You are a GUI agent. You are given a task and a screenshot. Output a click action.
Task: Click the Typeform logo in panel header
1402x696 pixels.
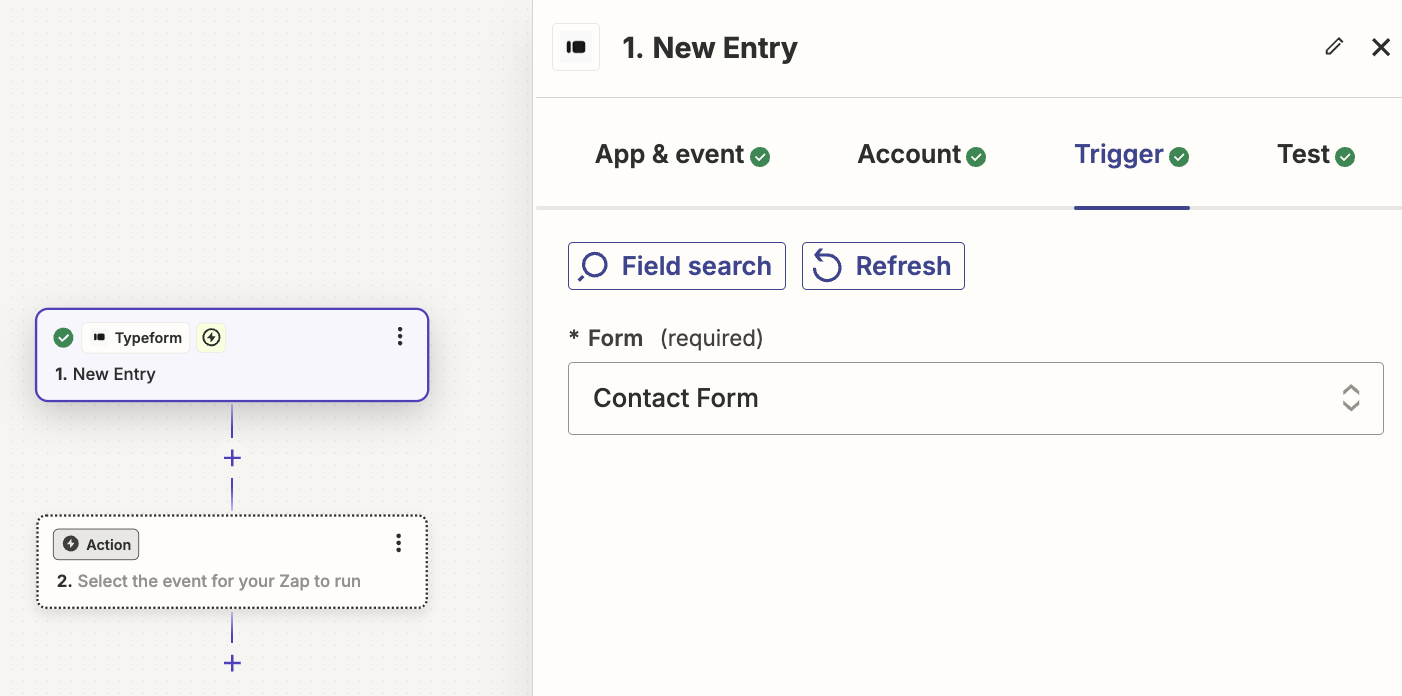click(576, 47)
